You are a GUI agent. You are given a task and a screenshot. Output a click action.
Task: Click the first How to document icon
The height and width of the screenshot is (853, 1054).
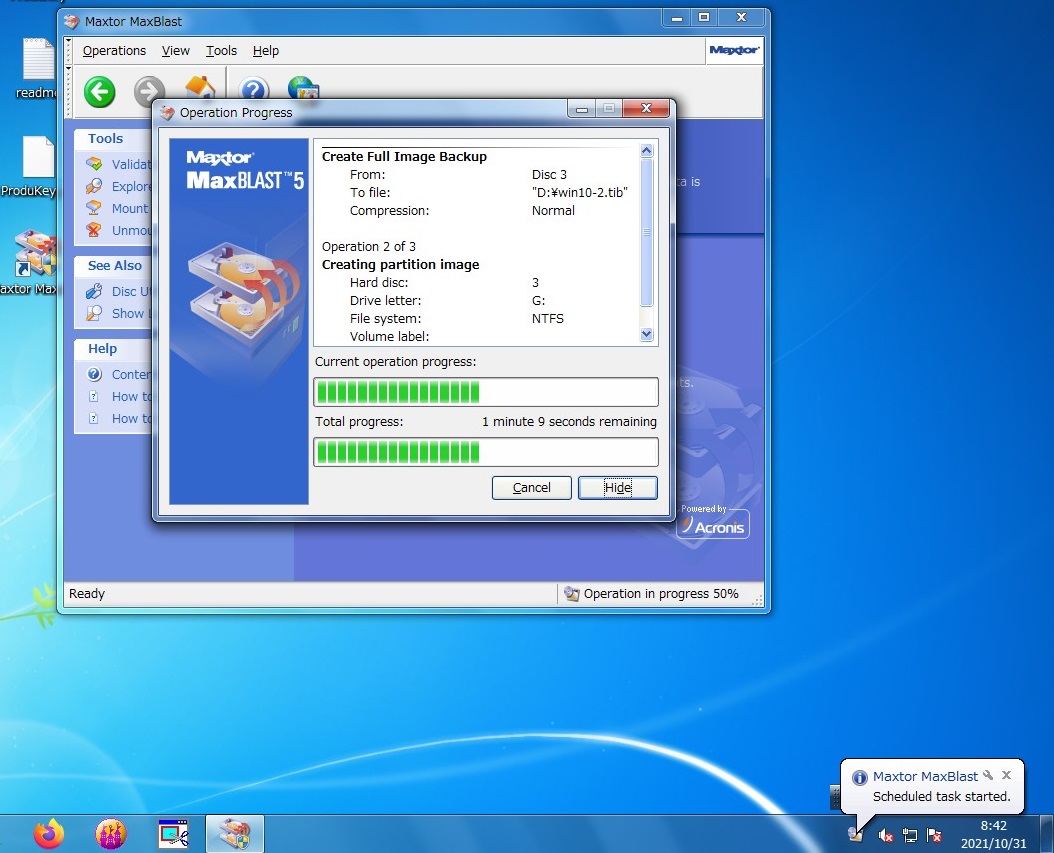point(94,397)
